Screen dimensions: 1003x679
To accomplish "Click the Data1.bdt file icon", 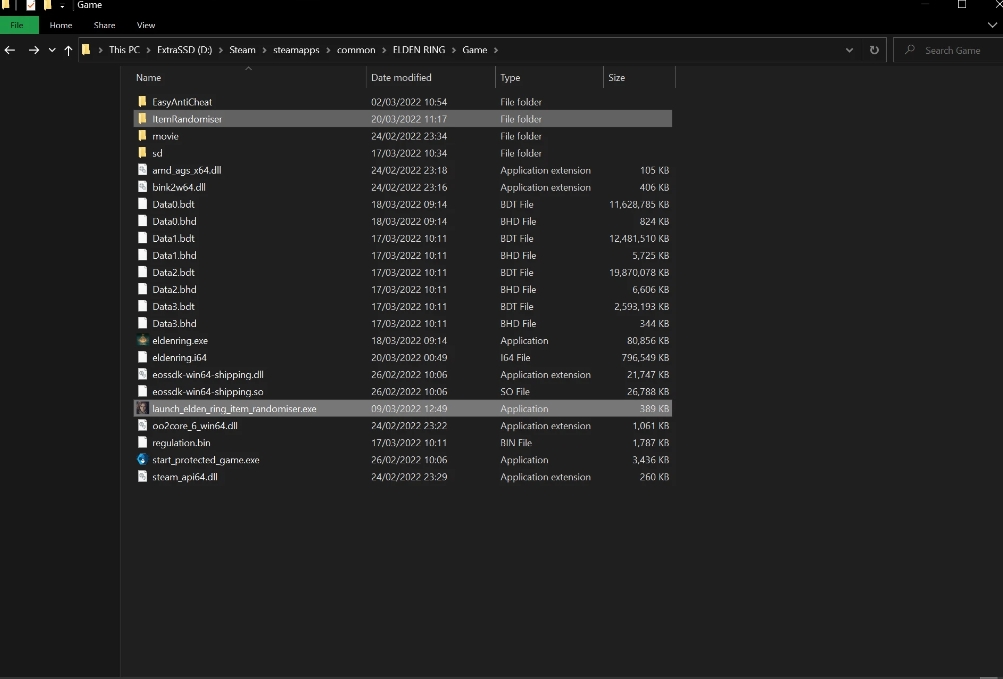I will 143,238.
